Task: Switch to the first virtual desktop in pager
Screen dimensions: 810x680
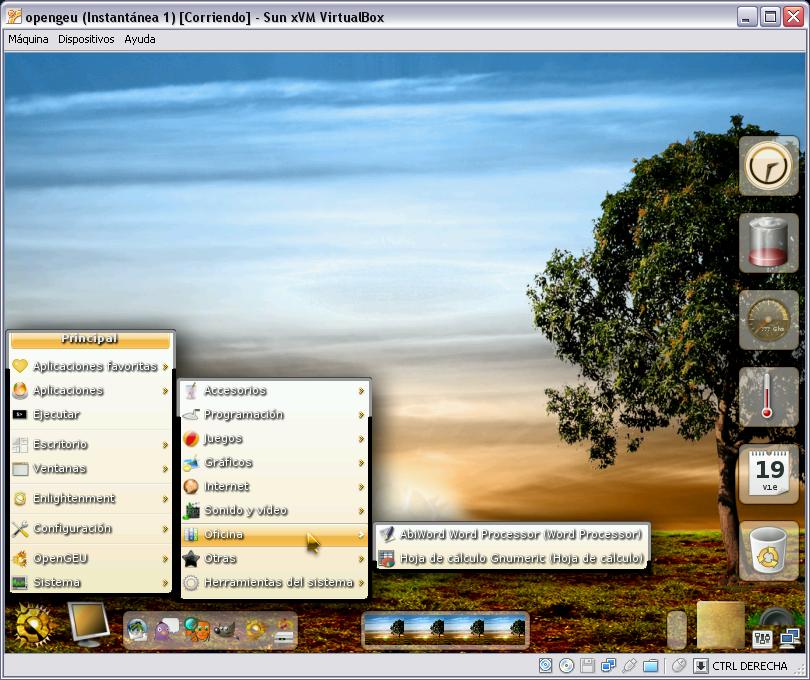Action: 385,629
